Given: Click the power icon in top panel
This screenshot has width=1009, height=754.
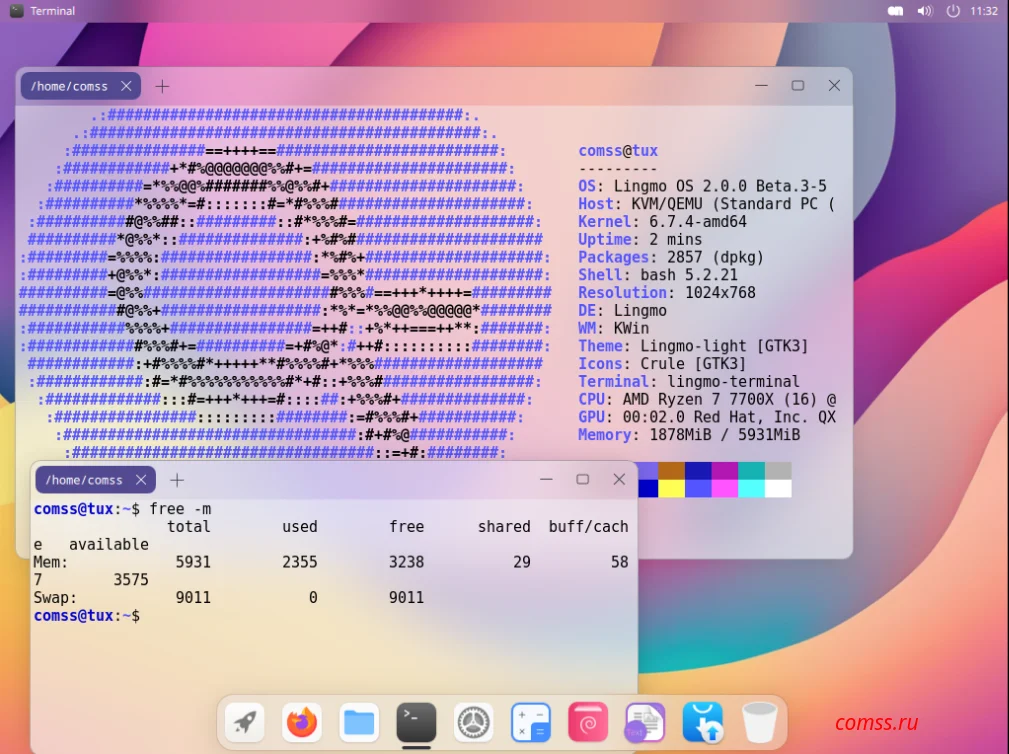Looking at the screenshot, I should coord(953,11).
